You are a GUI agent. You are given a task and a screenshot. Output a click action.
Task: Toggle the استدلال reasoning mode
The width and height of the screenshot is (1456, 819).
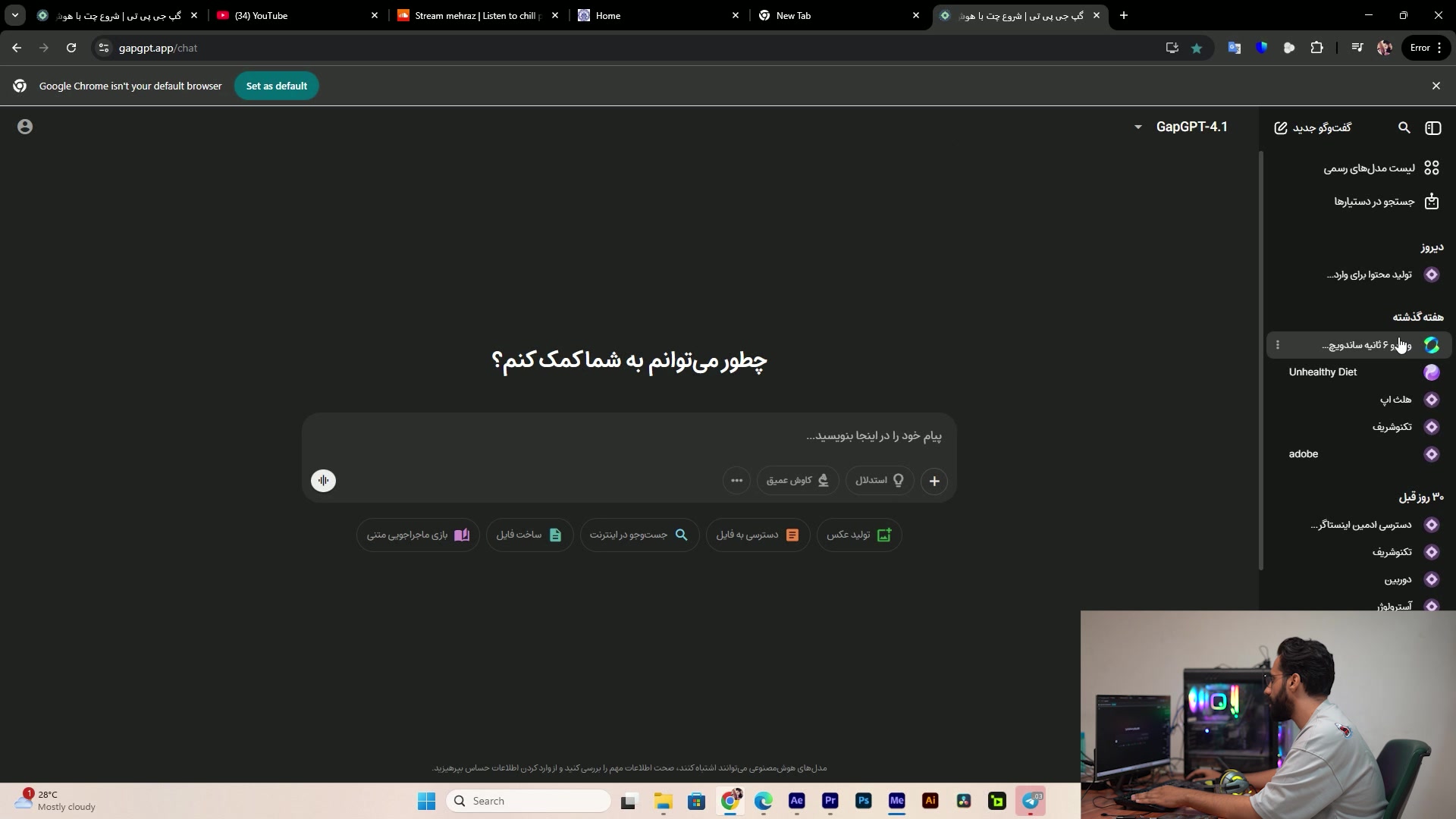pos(879,481)
